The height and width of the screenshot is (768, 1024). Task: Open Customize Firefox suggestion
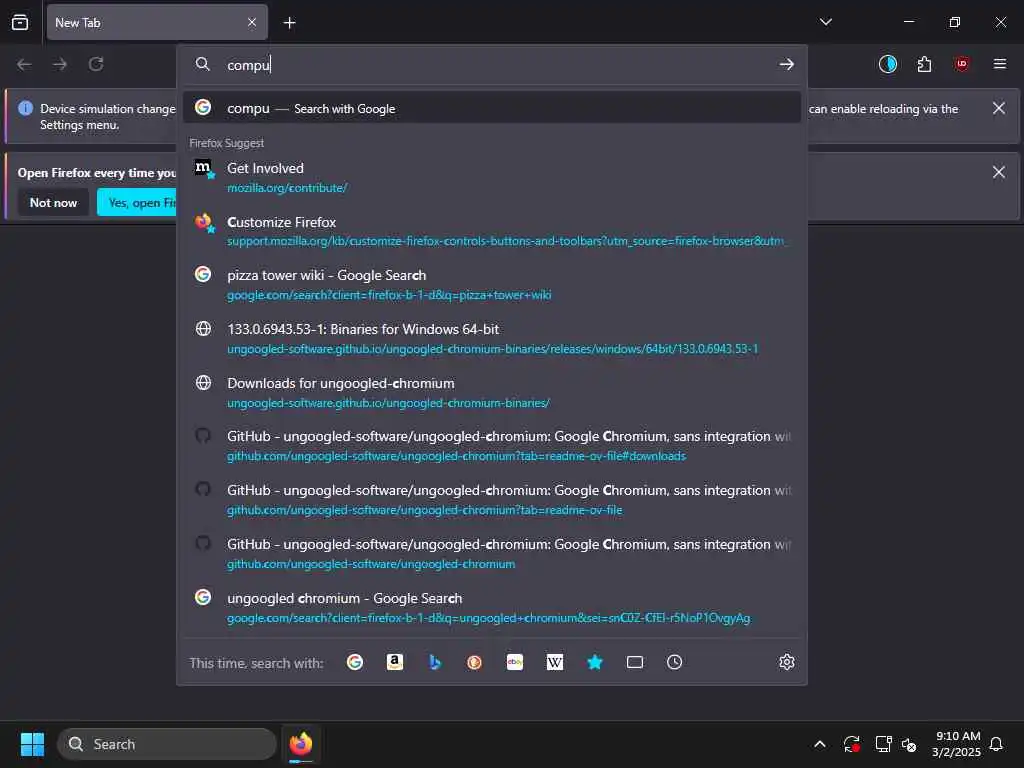492,231
